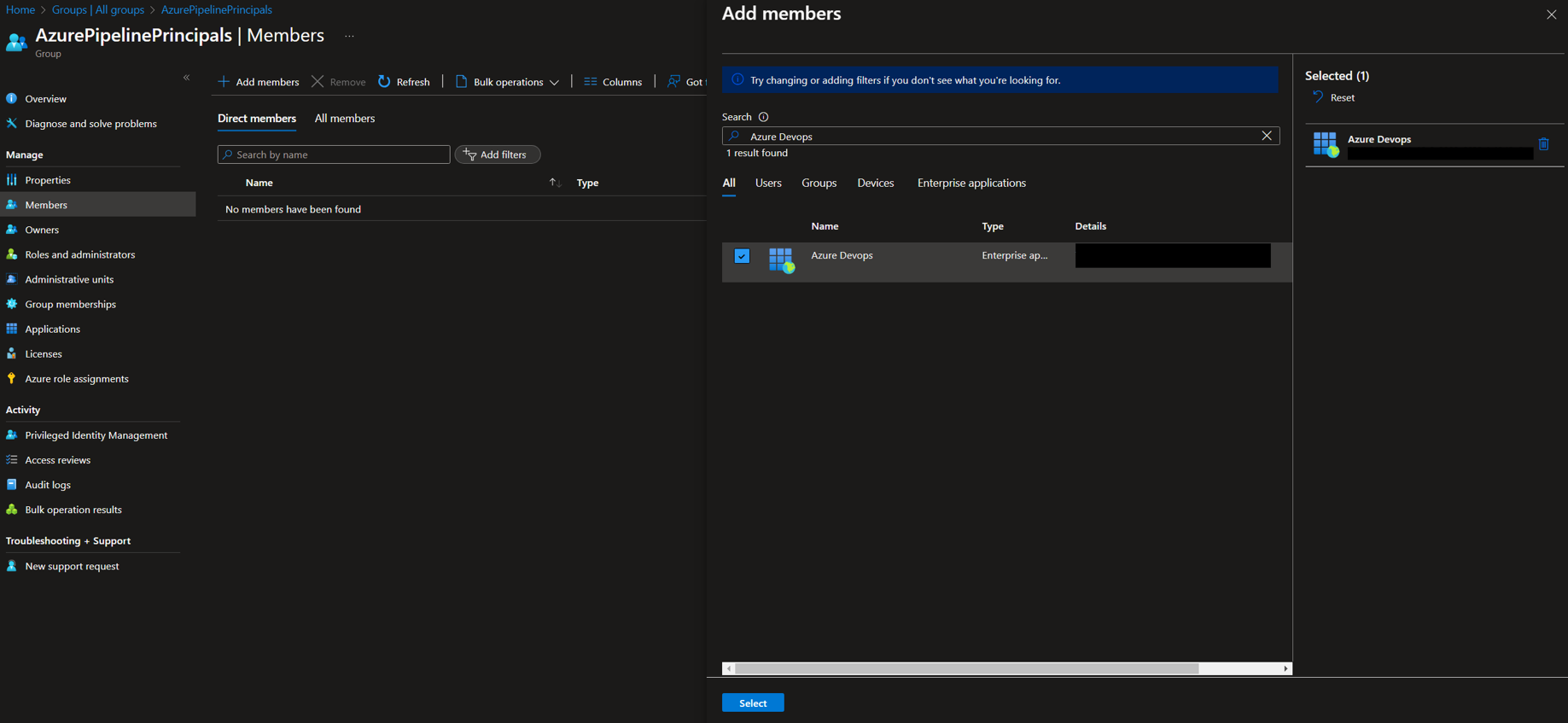This screenshot has width=1568, height=723.
Task: Click the Azure Devops name in results row
Action: [x=842, y=255]
